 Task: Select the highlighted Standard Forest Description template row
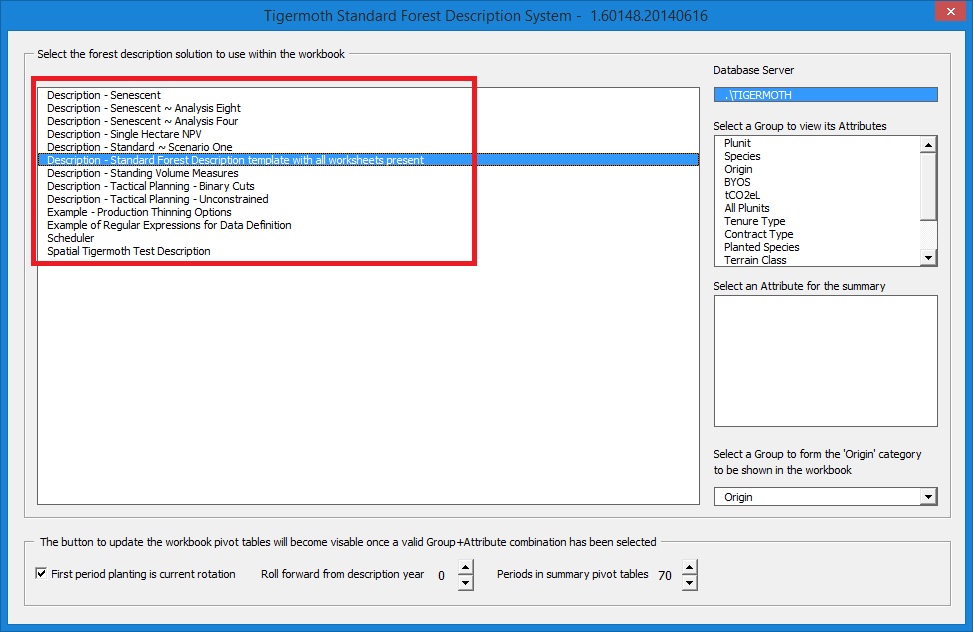click(x=368, y=160)
